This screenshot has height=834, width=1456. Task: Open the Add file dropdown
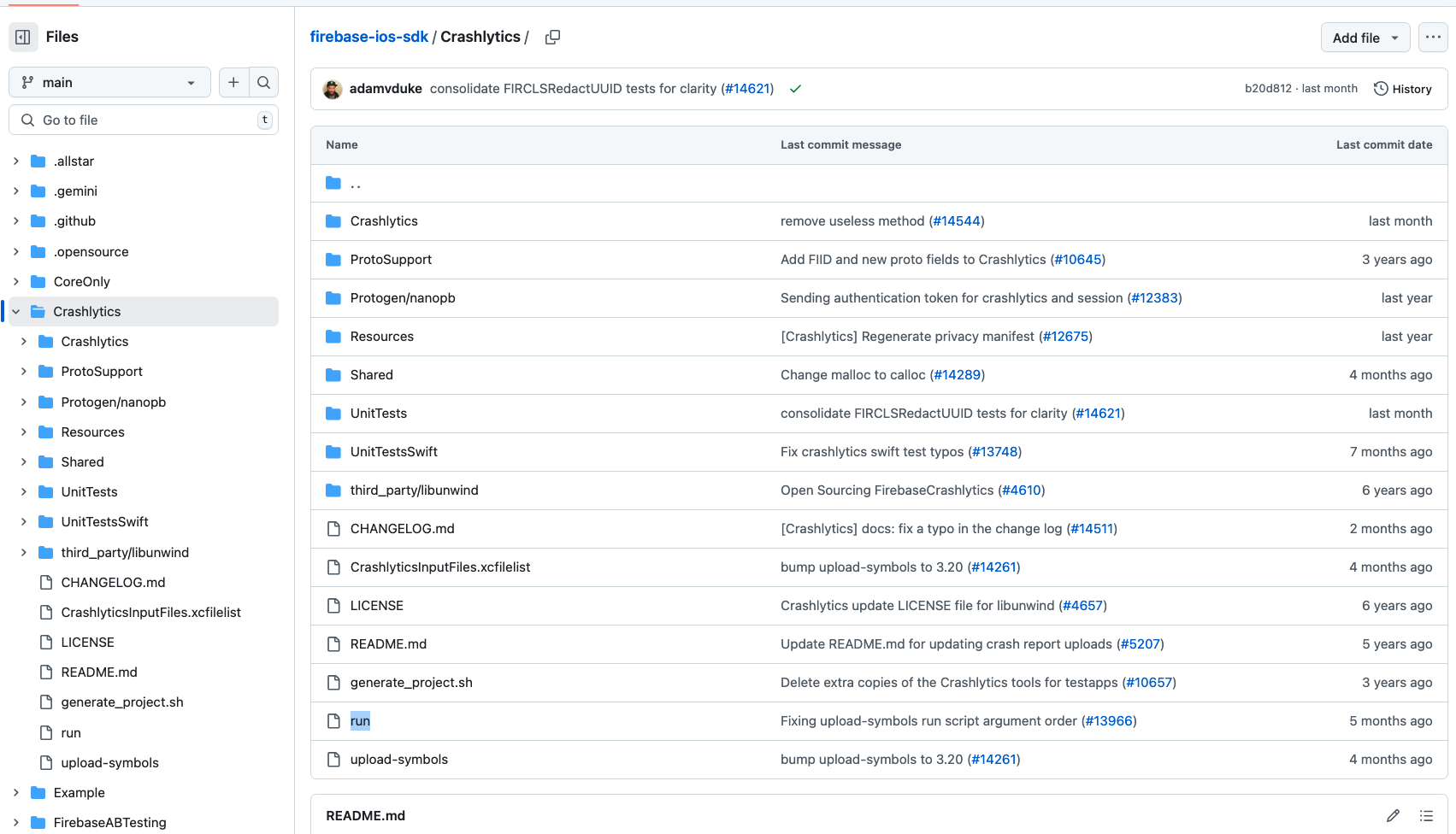tap(1365, 38)
